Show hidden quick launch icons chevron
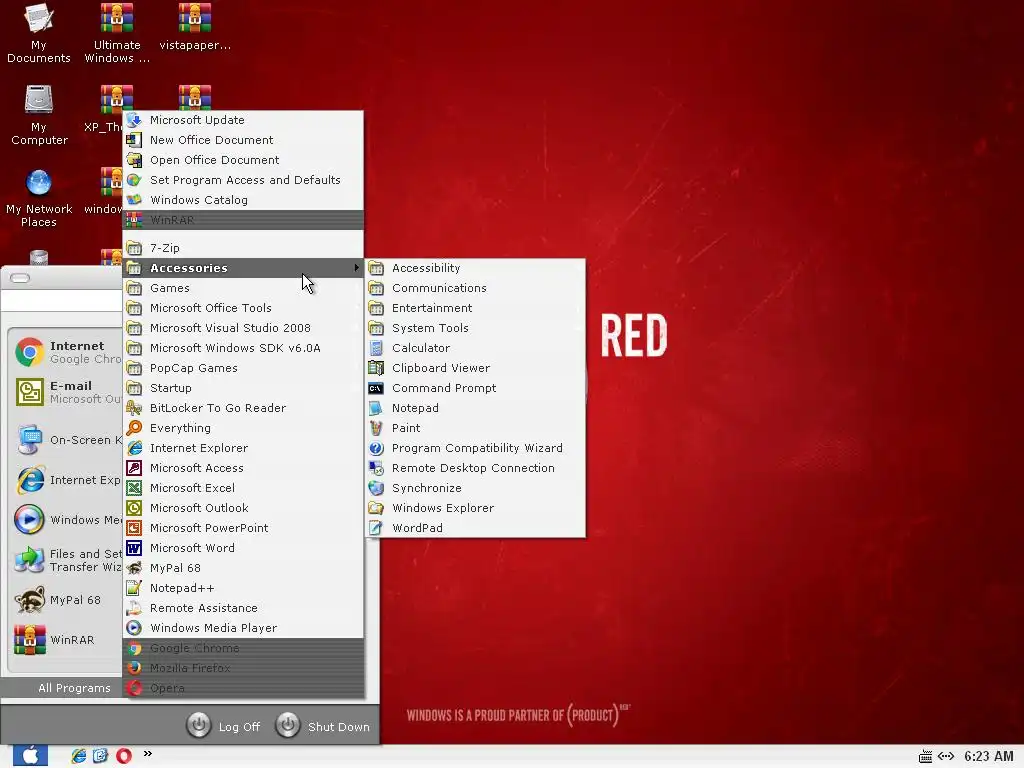The width and height of the screenshot is (1024, 768). 148,754
